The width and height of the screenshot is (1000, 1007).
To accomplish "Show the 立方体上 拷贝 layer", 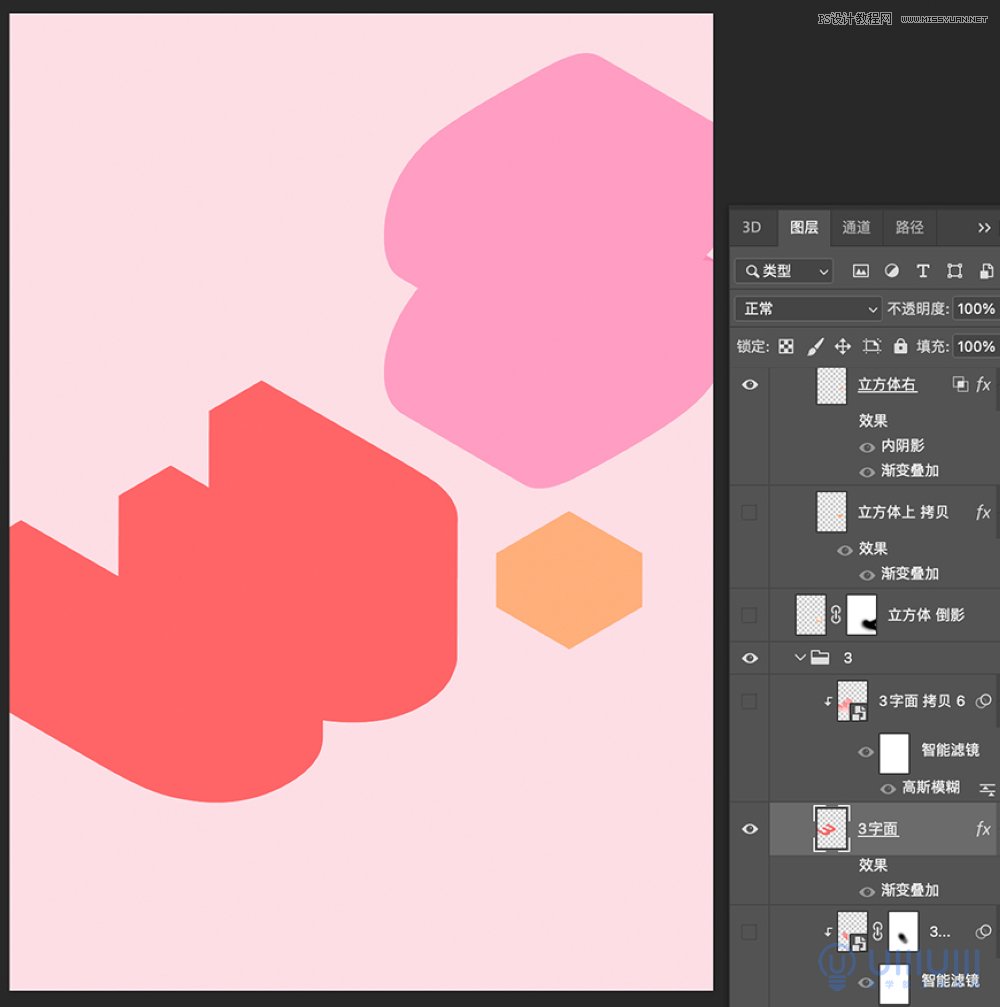I will point(749,512).
